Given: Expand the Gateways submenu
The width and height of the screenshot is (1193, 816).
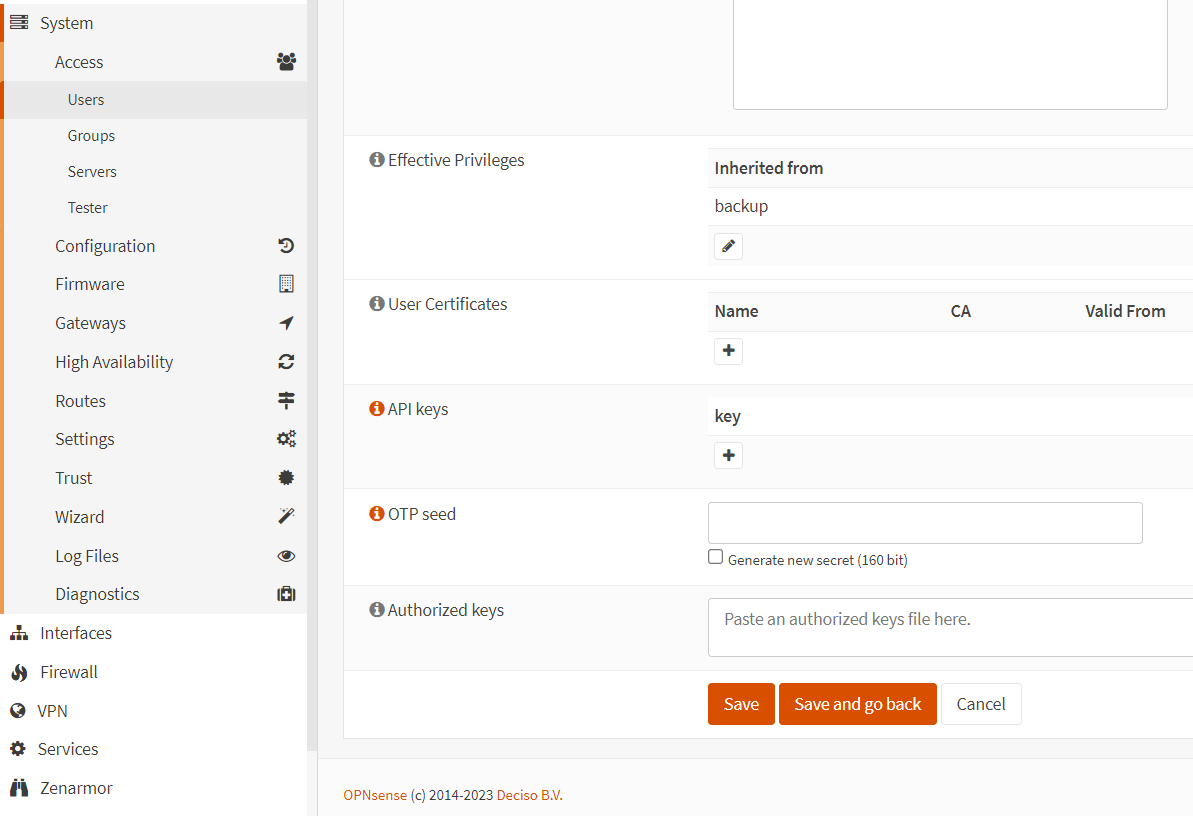Looking at the screenshot, I should tap(155, 323).
